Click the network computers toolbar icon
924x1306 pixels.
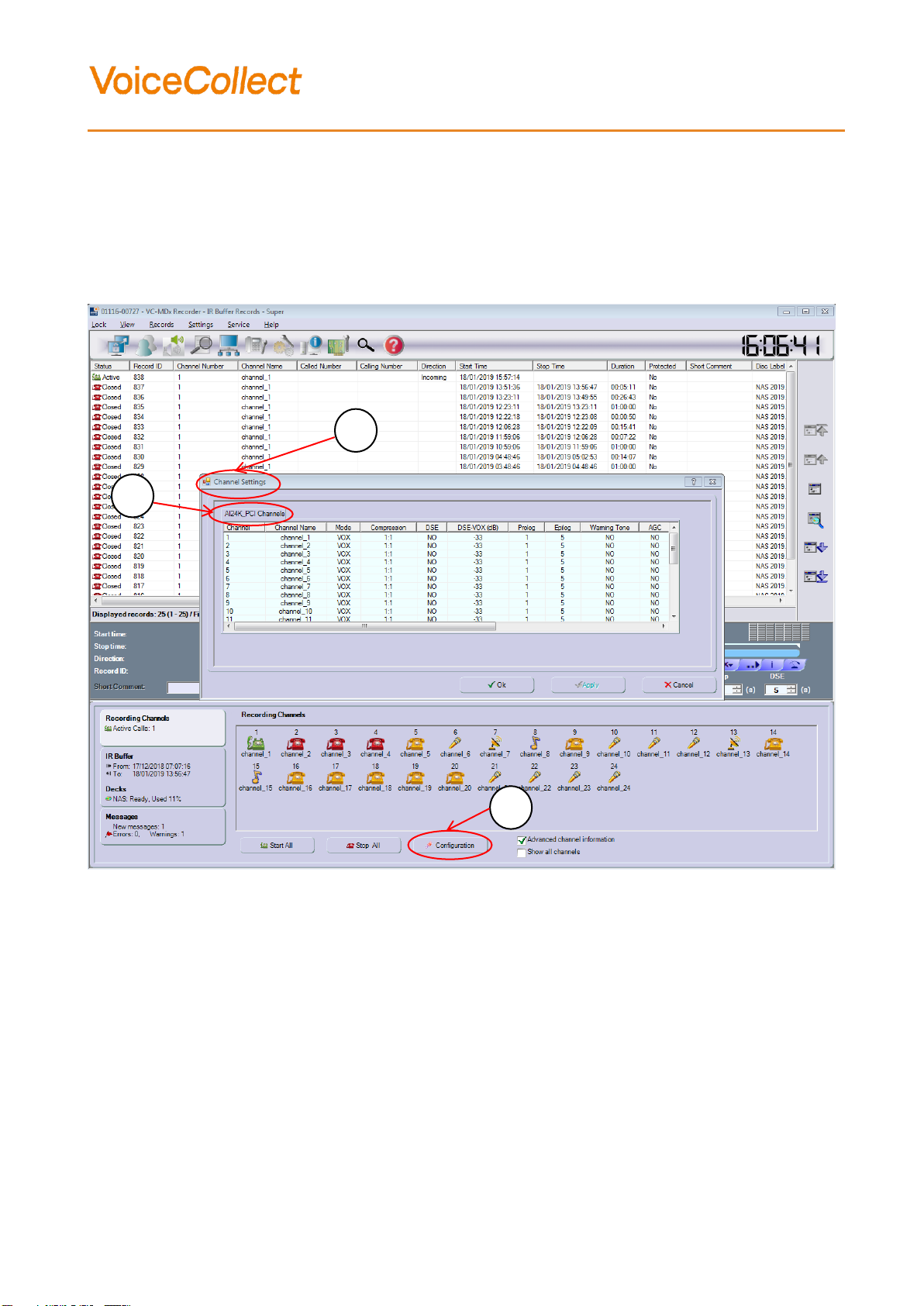[x=229, y=345]
